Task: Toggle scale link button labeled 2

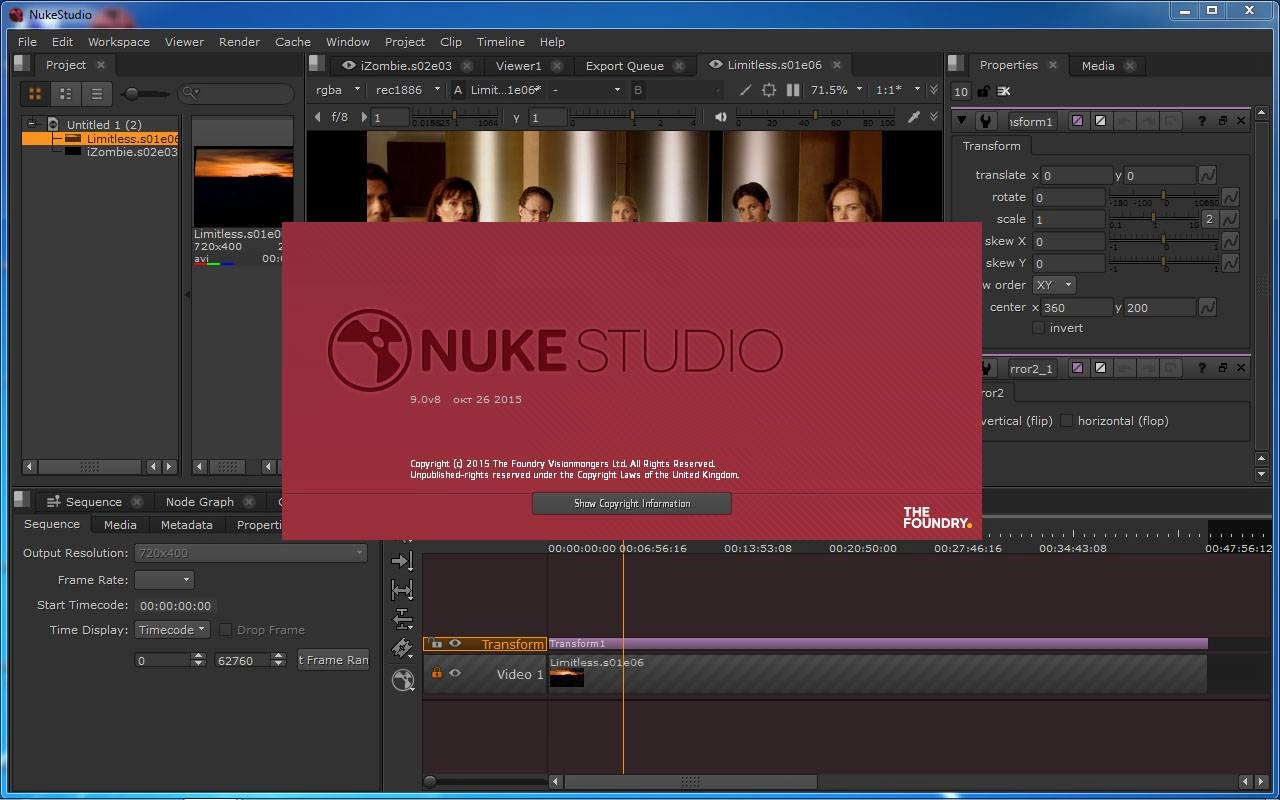Action: tap(1209, 219)
